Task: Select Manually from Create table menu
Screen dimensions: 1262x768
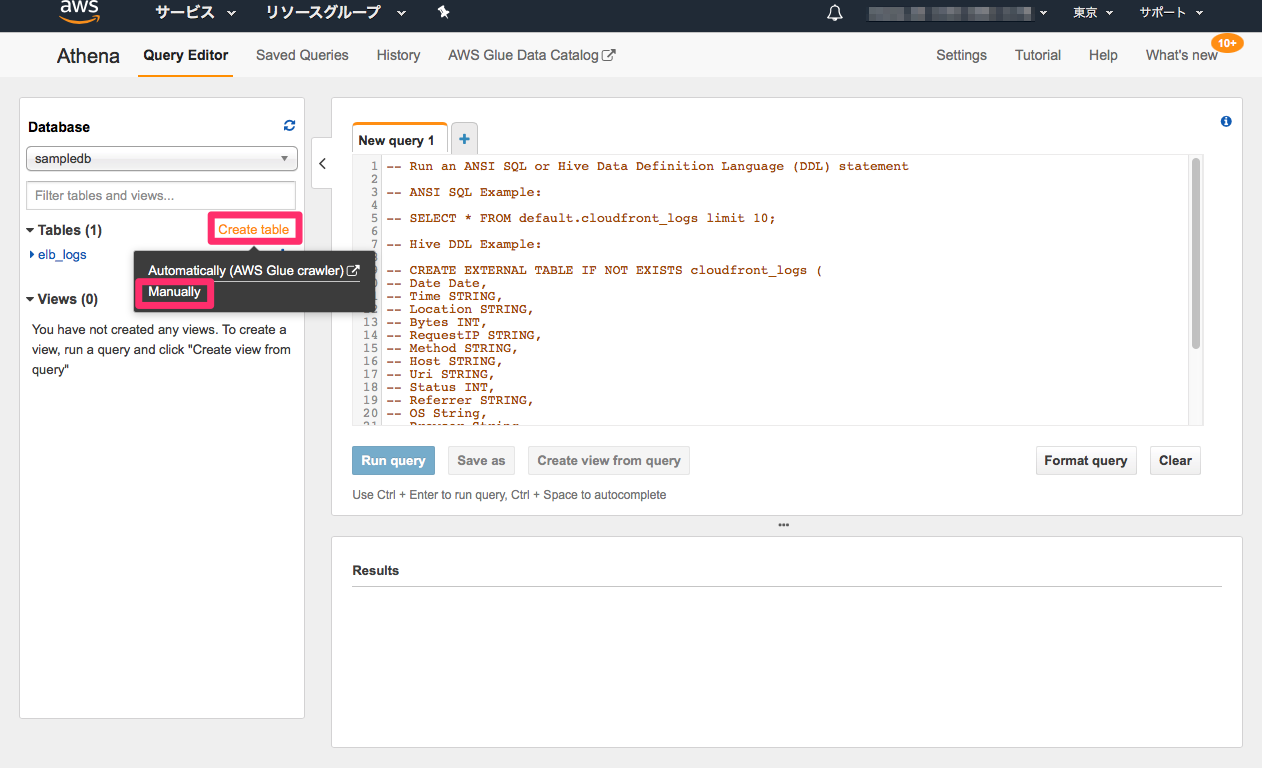Action: click(x=175, y=292)
